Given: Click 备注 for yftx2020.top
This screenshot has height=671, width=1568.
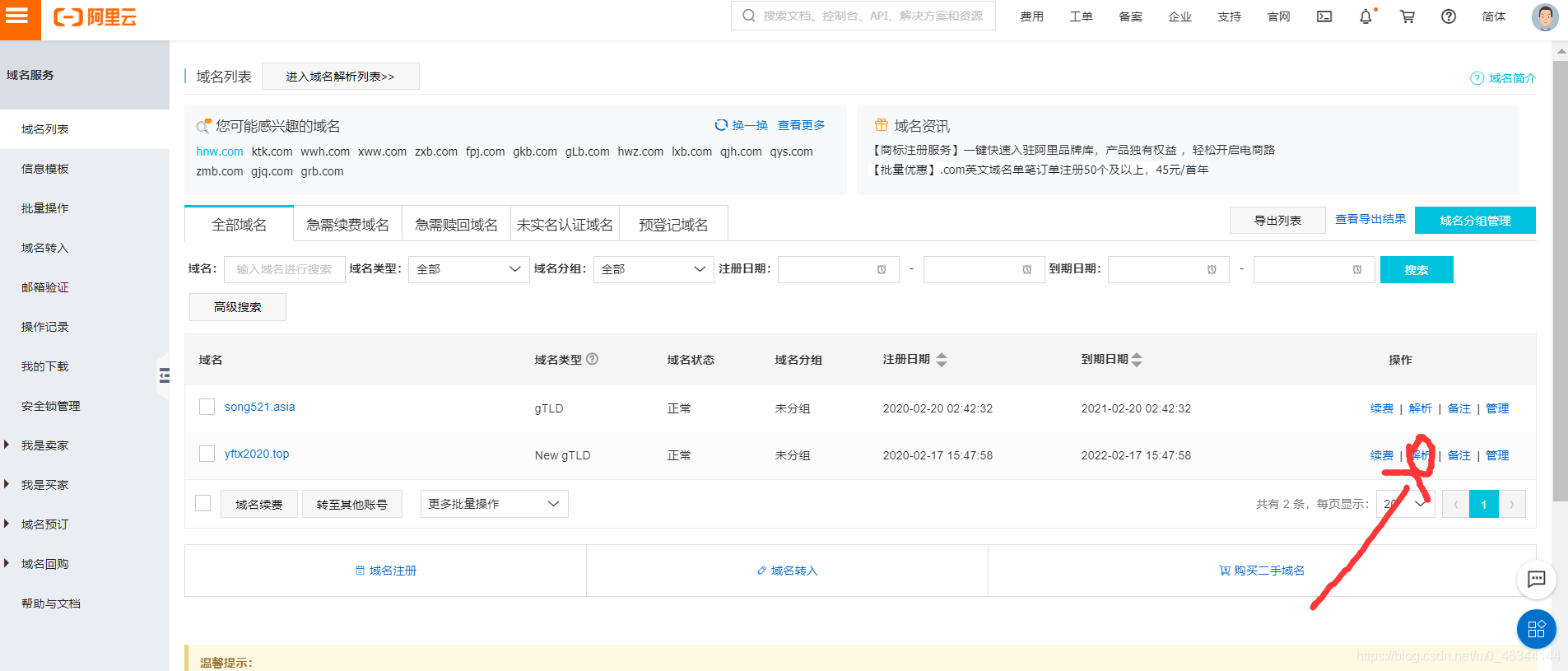Looking at the screenshot, I should point(1459,455).
